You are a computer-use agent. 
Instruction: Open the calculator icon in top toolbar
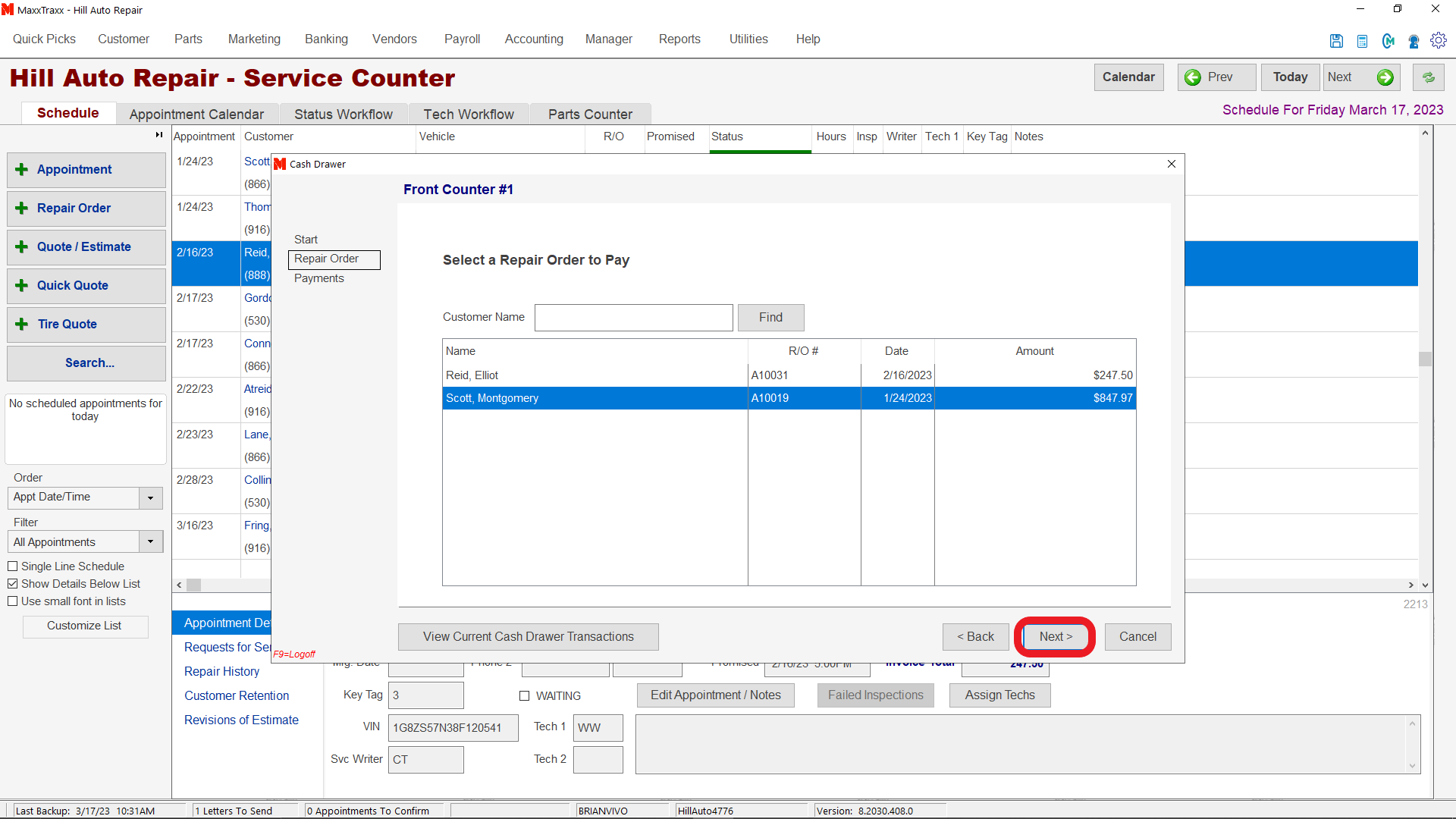pyautogui.click(x=1362, y=41)
